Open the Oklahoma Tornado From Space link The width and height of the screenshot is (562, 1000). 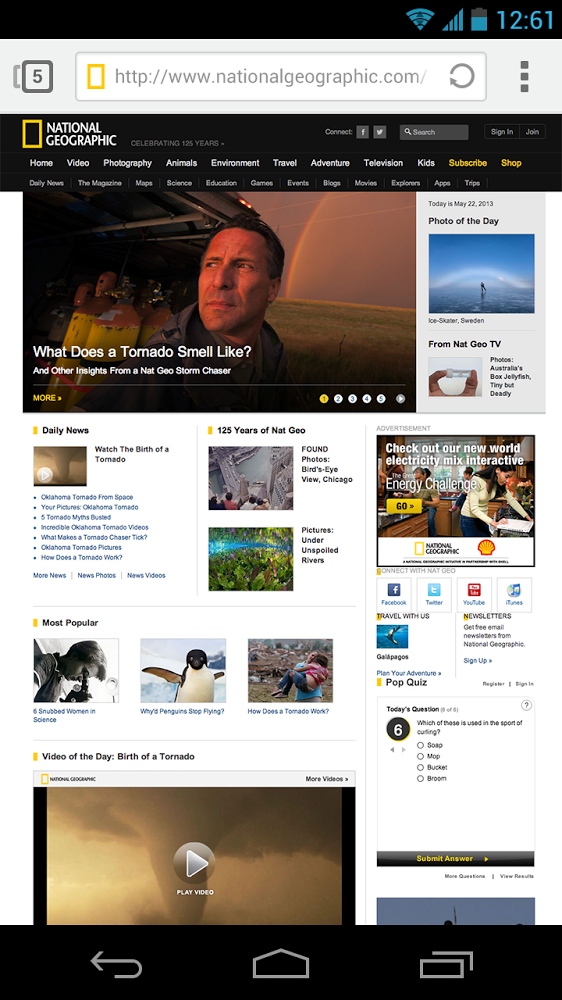coord(87,497)
